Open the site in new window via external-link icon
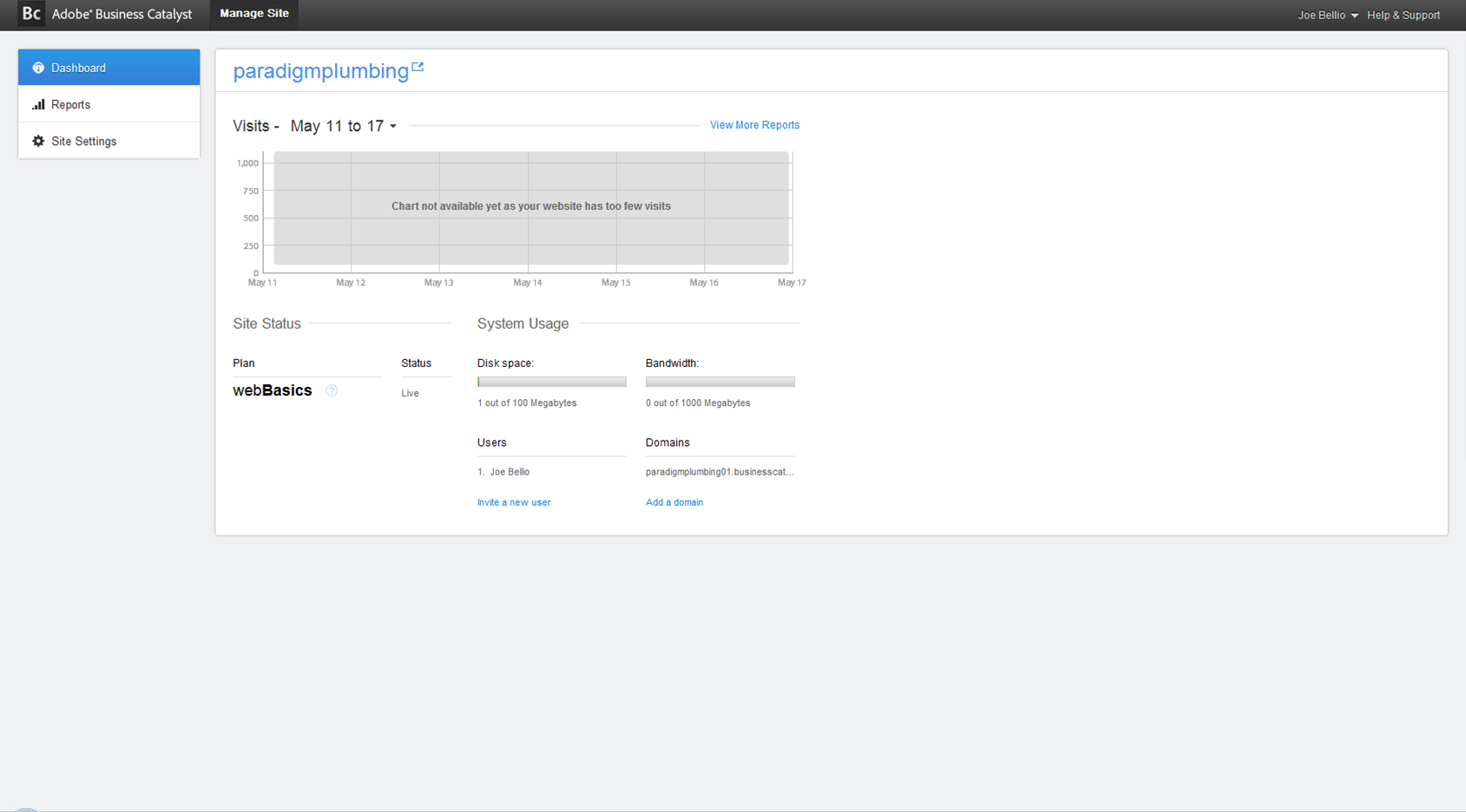Viewport: 1466px width, 812px height. pos(419,66)
